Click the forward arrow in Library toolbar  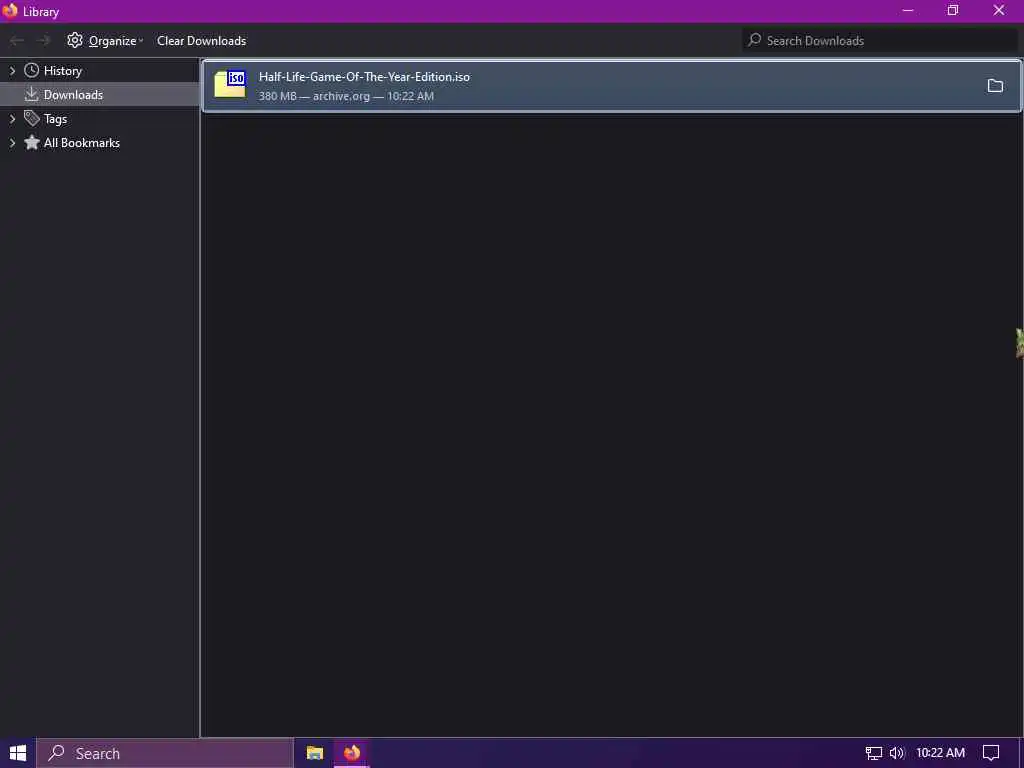click(44, 40)
